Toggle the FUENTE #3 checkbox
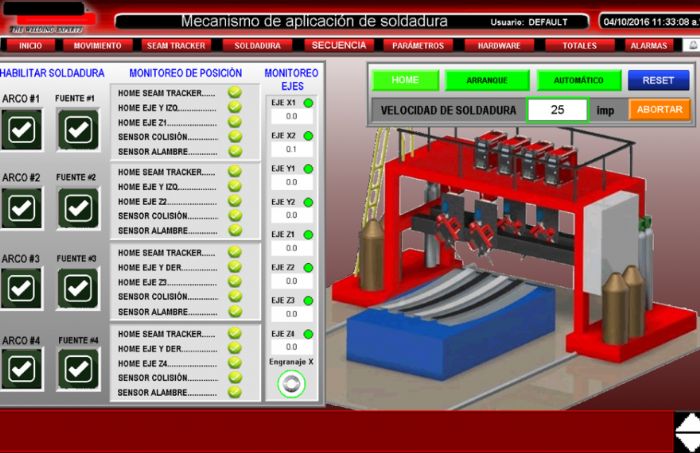This screenshot has width=700, height=453. tap(79, 288)
